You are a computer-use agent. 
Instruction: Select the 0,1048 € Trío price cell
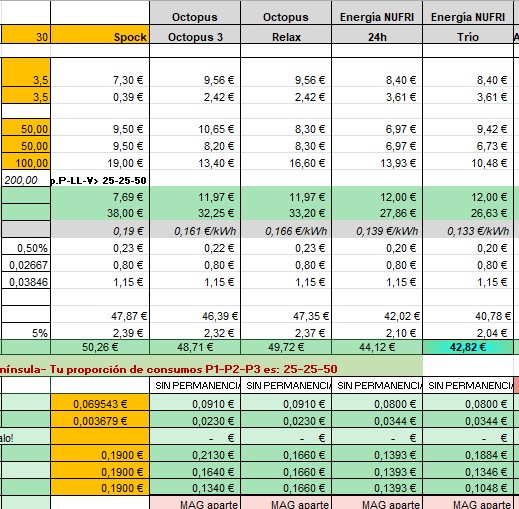(468, 487)
